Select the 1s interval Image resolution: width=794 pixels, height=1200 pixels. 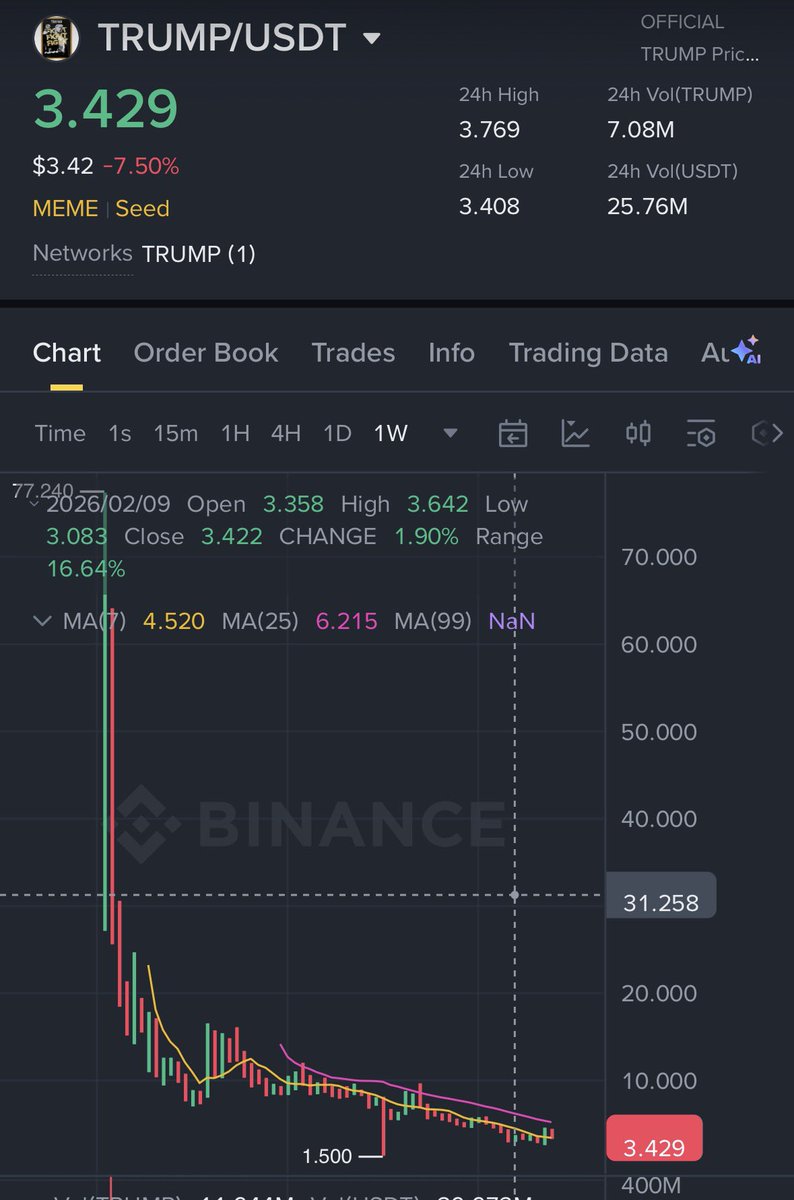[120, 433]
